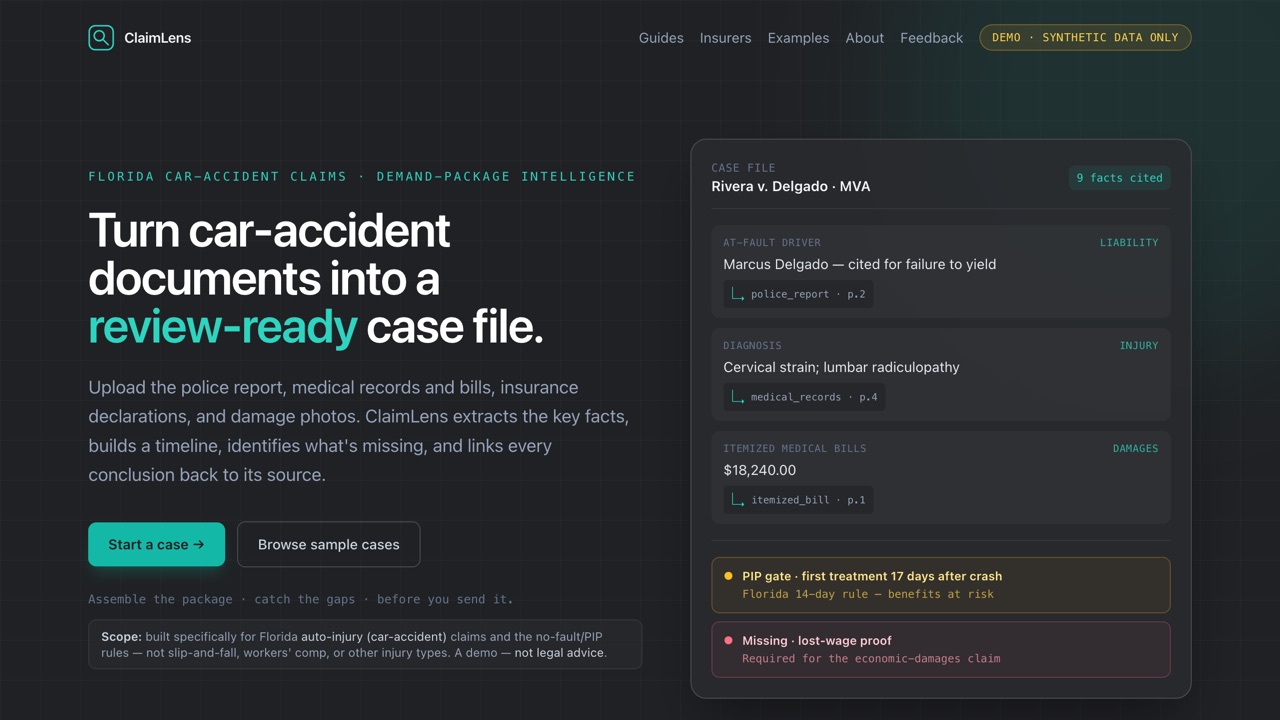Click the Missing lost-wage proof alert title
Viewport: 1280px width, 720px height.
(x=817, y=640)
